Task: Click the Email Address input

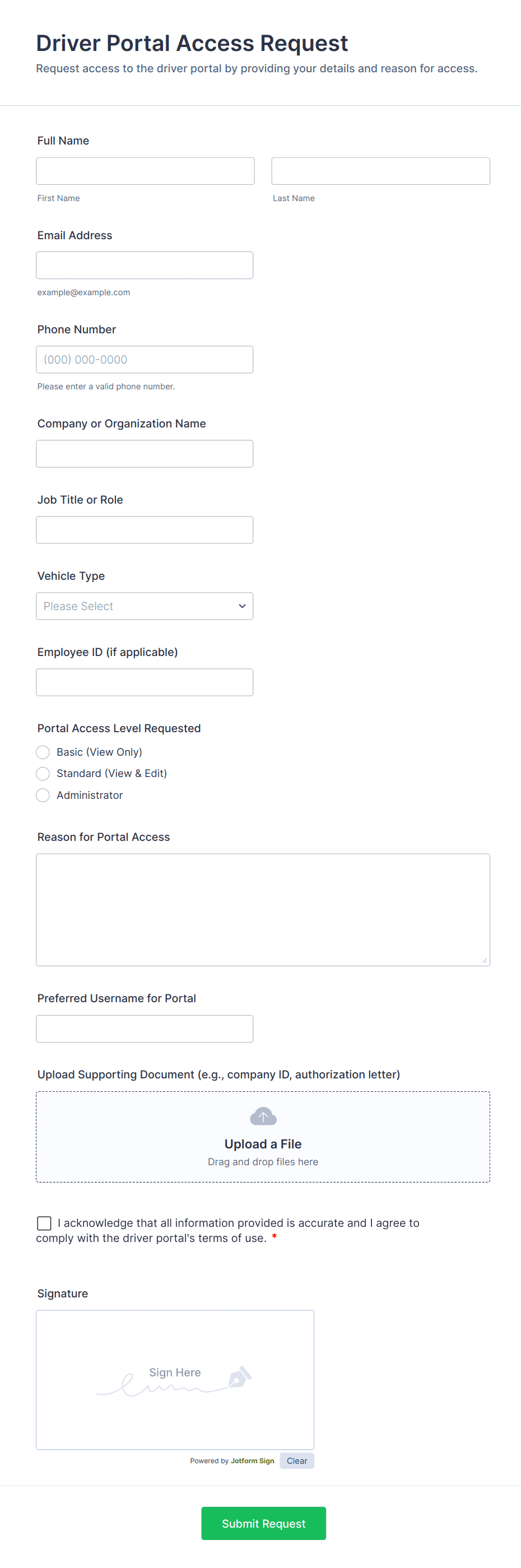Action: pyautogui.click(x=144, y=266)
